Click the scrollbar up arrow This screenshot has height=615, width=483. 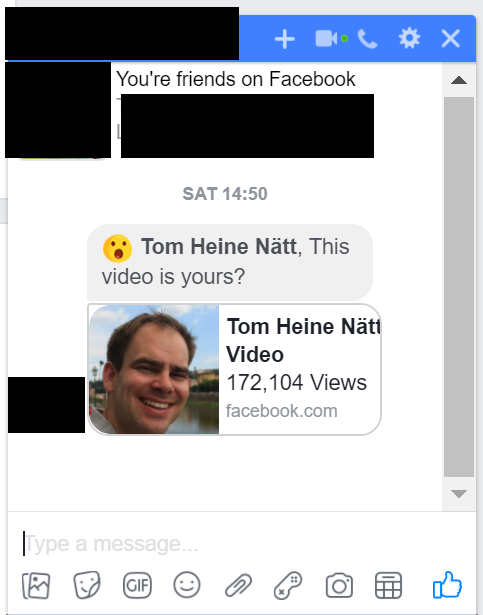click(459, 80)
